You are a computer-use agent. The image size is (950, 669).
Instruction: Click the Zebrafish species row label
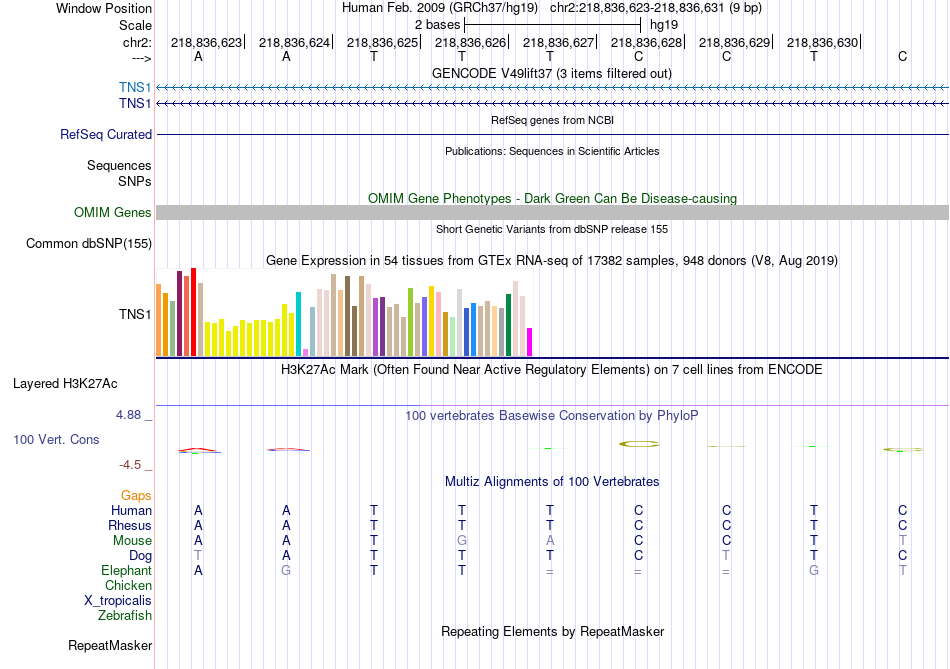pos(125,616)
